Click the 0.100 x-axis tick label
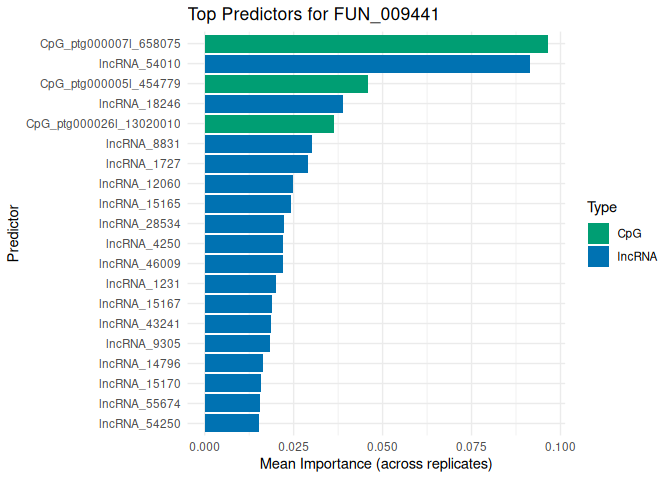The height and width of the screenshot is (480, 672). point(560,446)
